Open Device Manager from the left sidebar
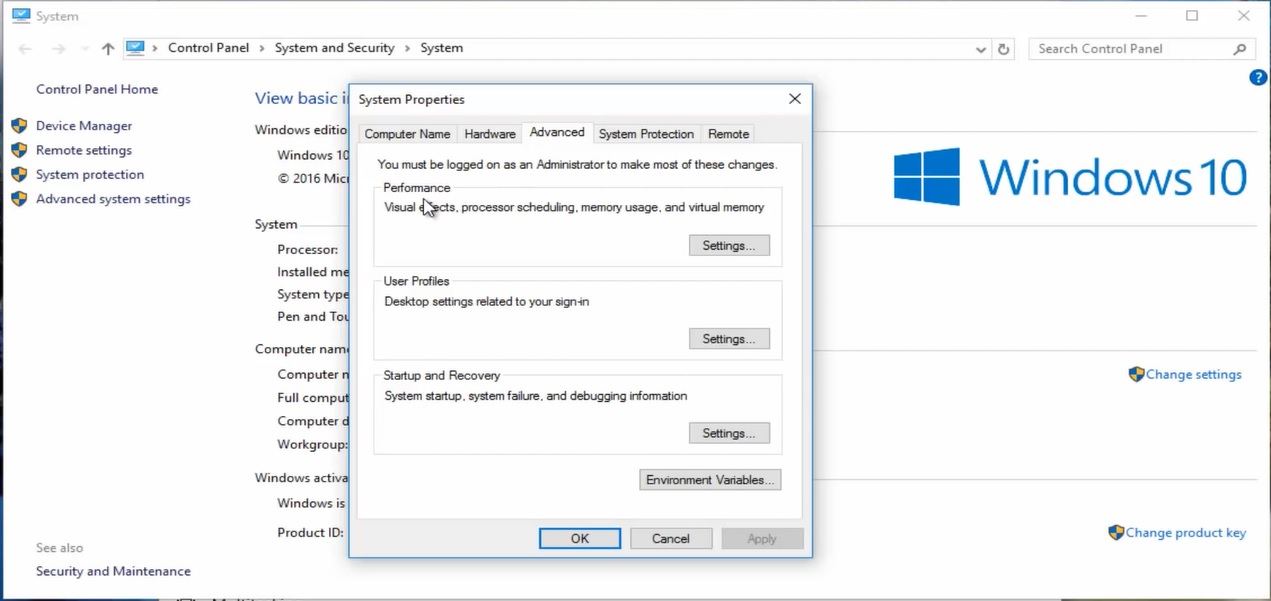 (x=84, y=126)
